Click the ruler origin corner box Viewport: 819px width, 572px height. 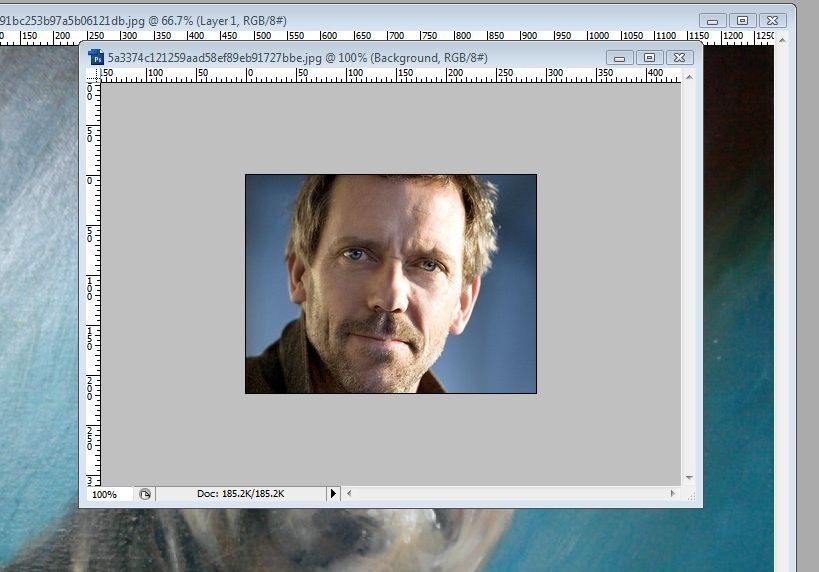click(93, 76)
